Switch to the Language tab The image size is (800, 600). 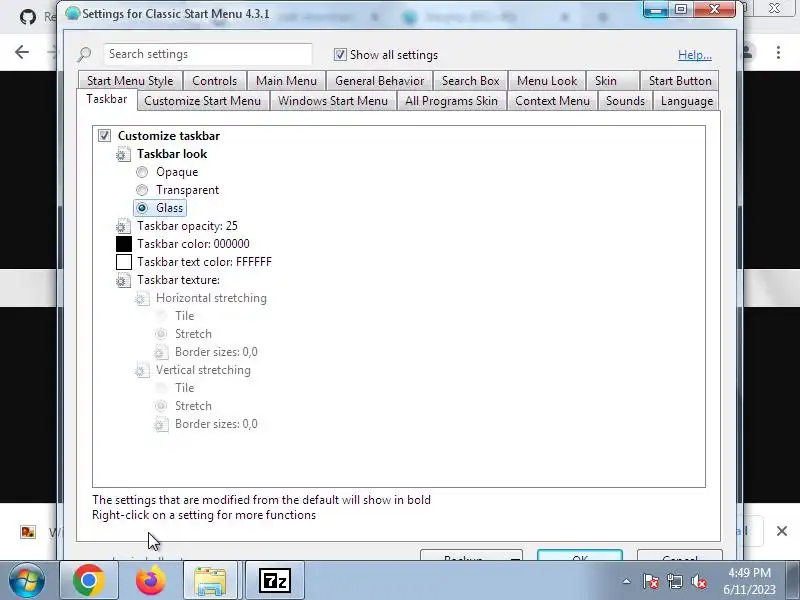click(687, 101)
